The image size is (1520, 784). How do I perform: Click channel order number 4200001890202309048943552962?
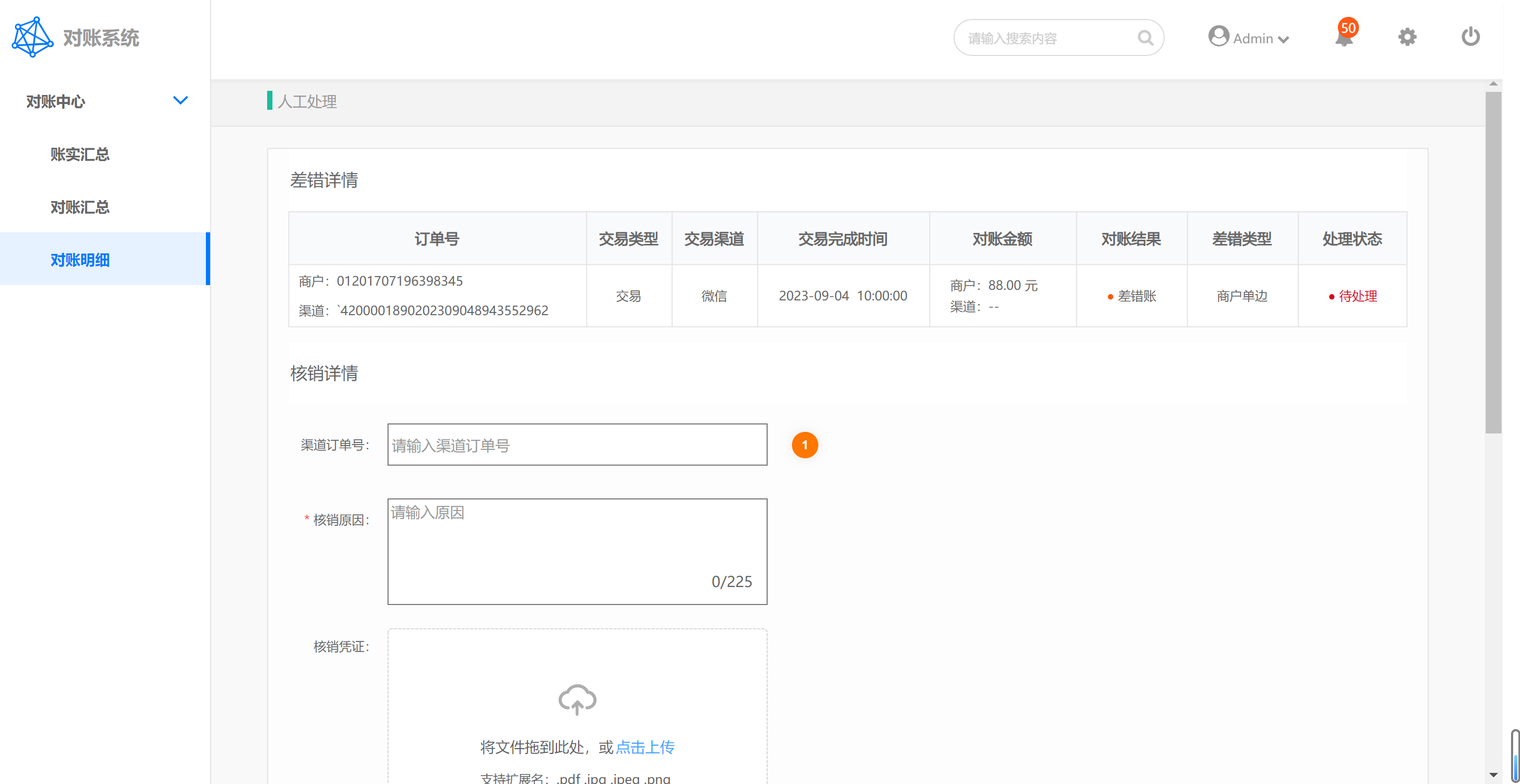pyautogui.click(x=443, y=310)
